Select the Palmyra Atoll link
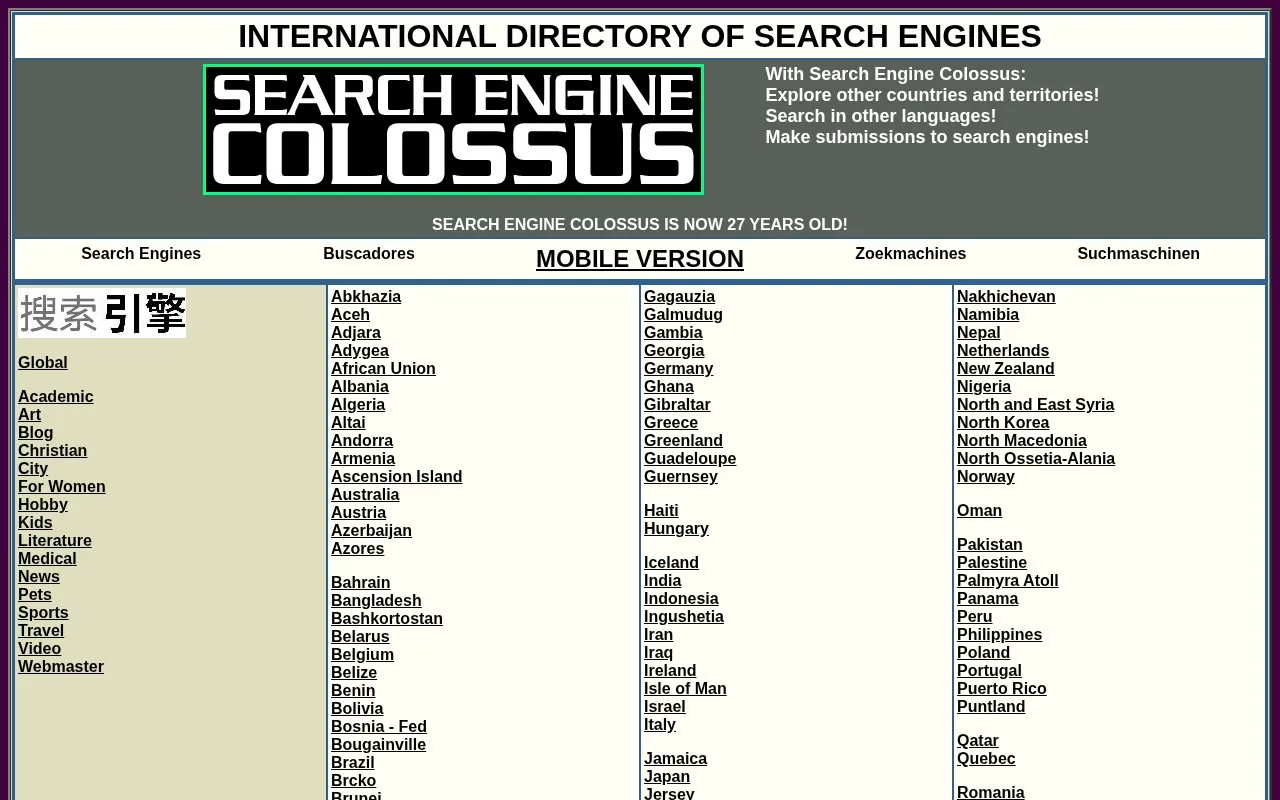1280x800 pixels. (1008, 581)
